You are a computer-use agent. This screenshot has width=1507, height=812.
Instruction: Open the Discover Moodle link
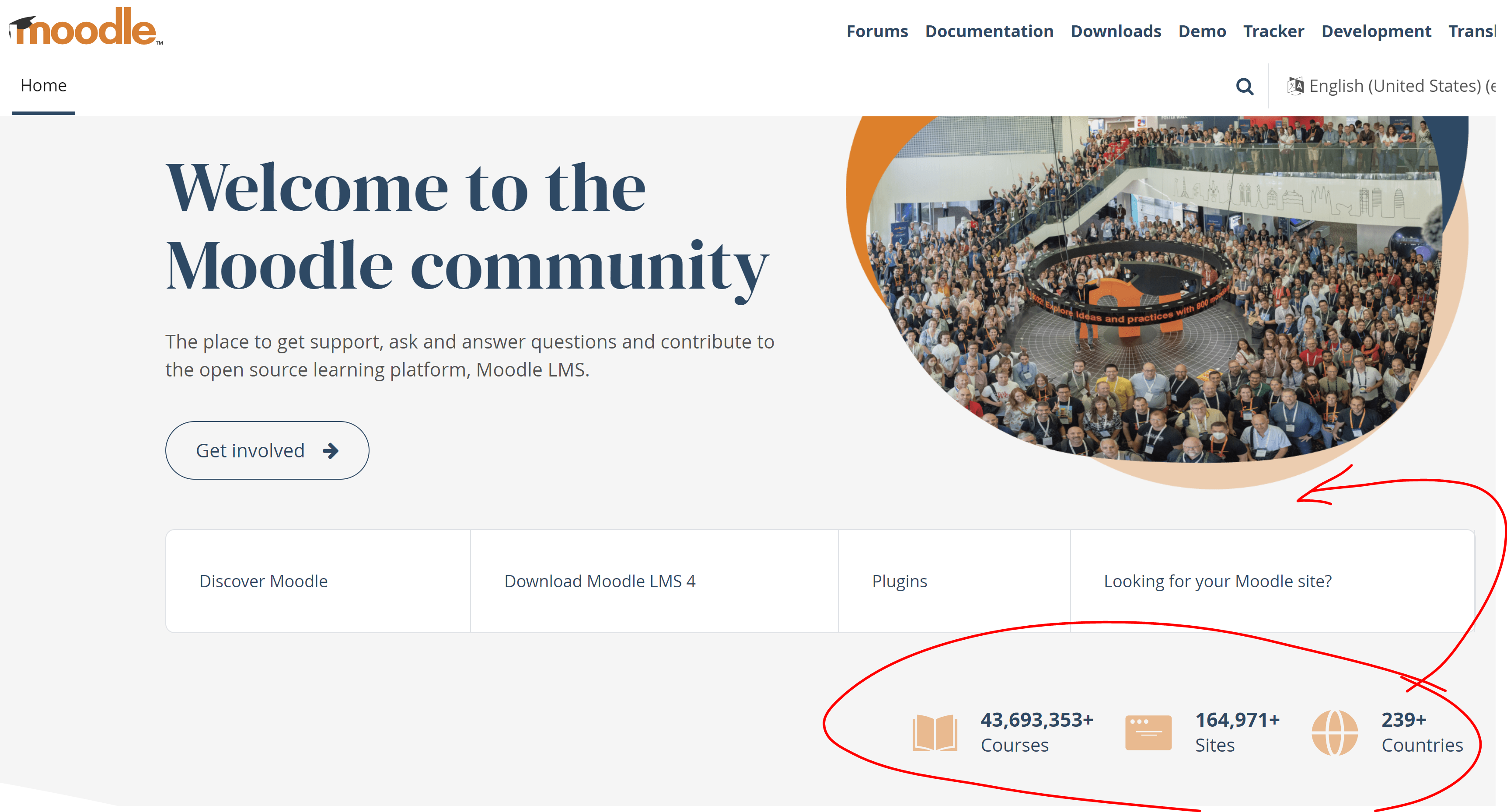click(x=263, y=581)
